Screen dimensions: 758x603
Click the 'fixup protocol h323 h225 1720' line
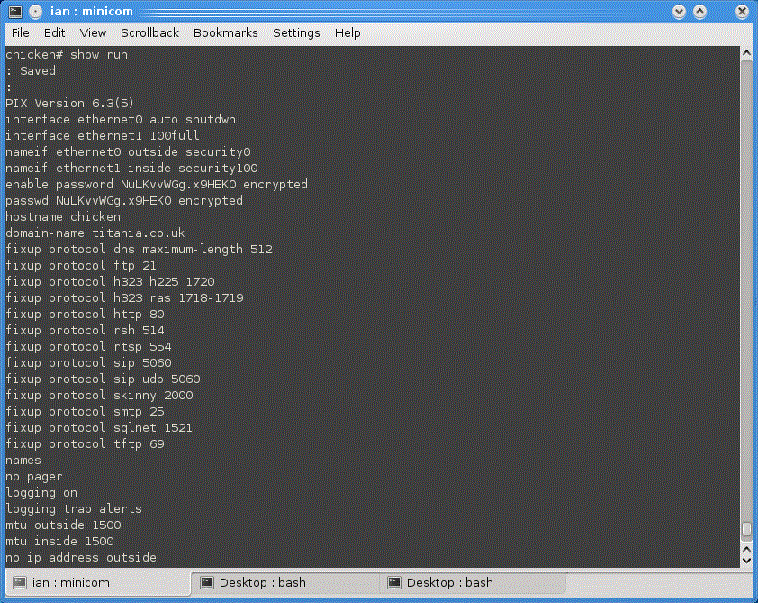[x=110, y=282]
